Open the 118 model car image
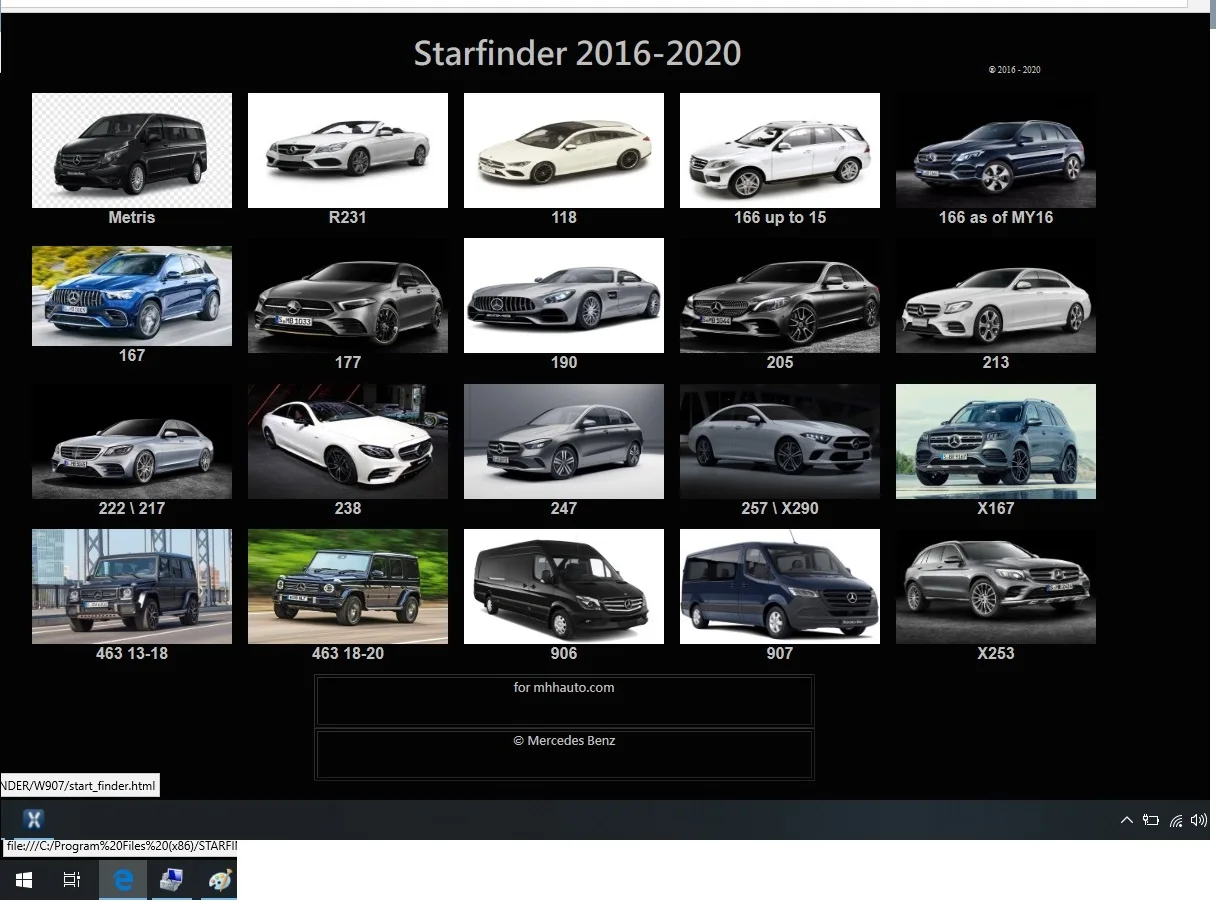The height and width of the screenshot is (904, 1216). pyautogui.click(x=564, y=151)
